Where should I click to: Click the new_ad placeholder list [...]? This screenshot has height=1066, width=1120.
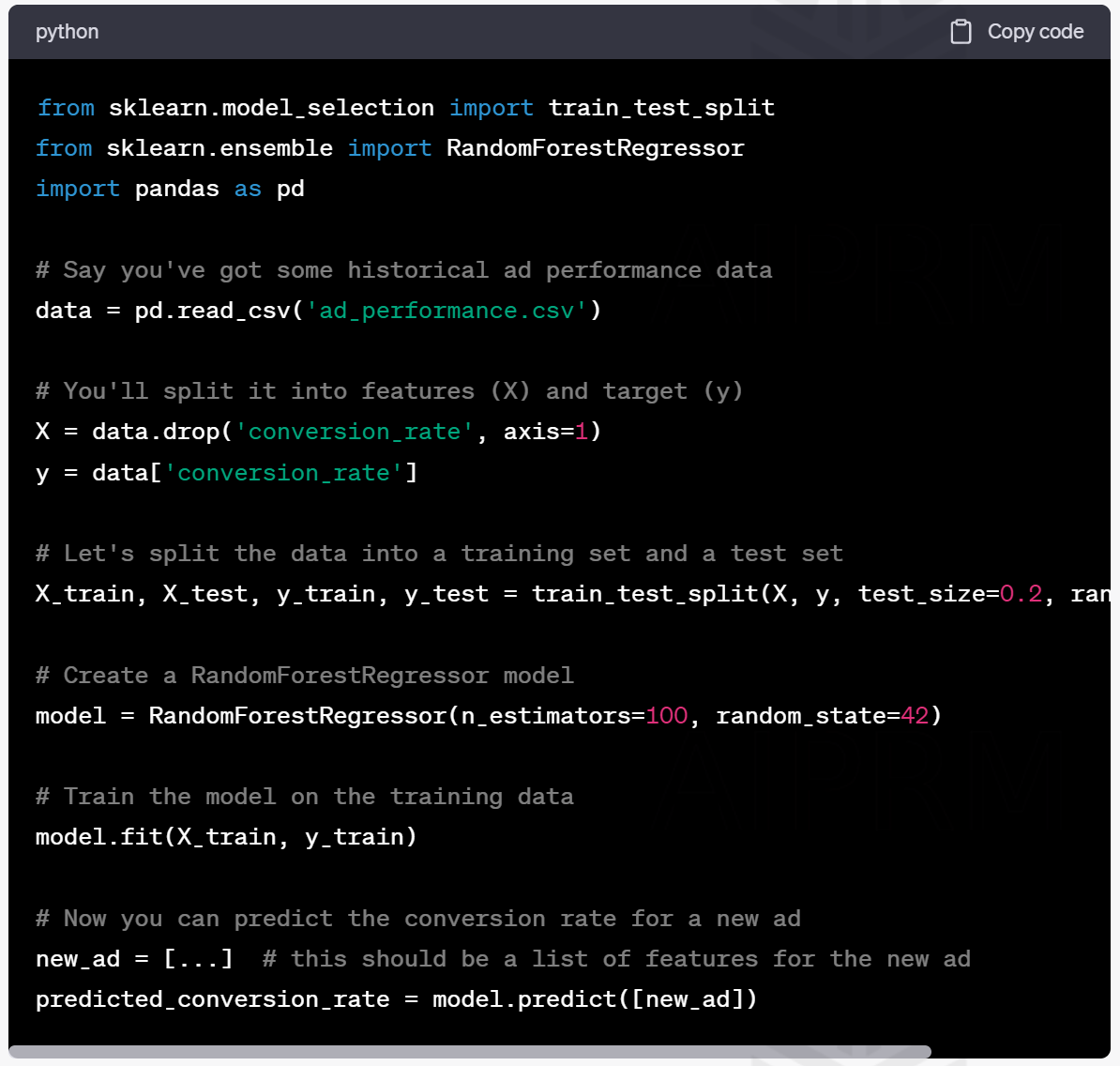(198, 959)
